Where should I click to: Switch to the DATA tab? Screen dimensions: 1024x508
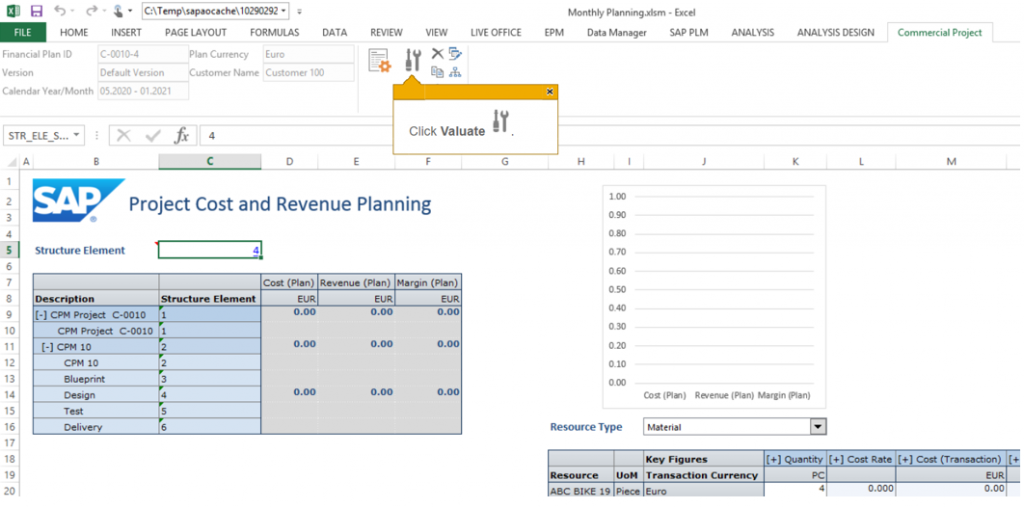[334, 32]
